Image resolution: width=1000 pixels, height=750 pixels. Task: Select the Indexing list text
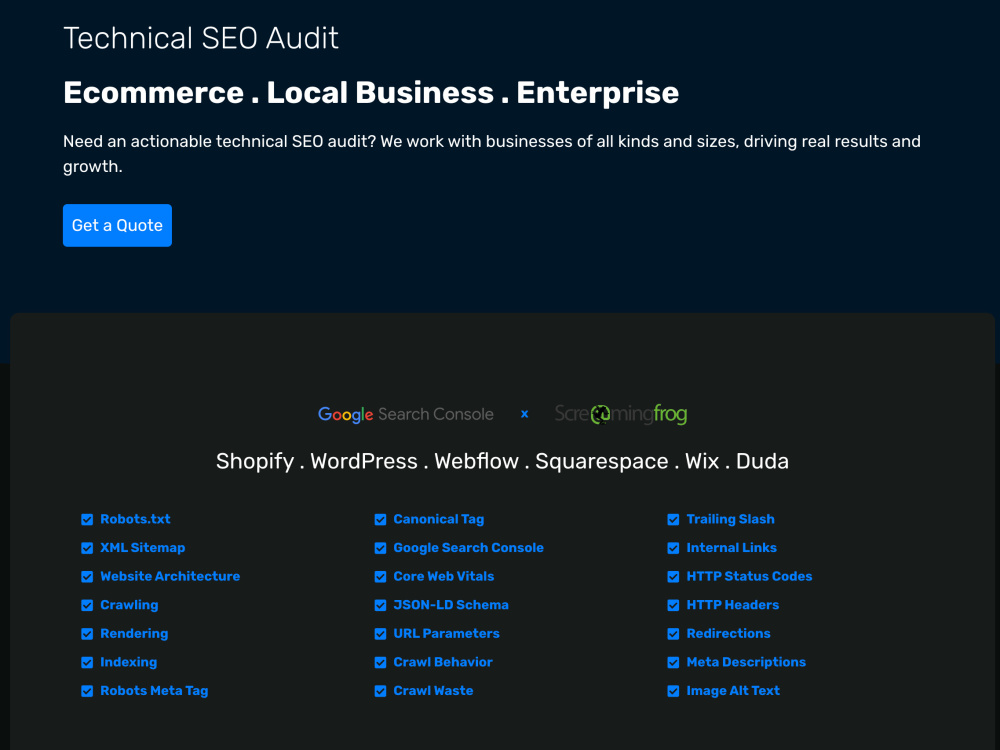click(129, 663)
